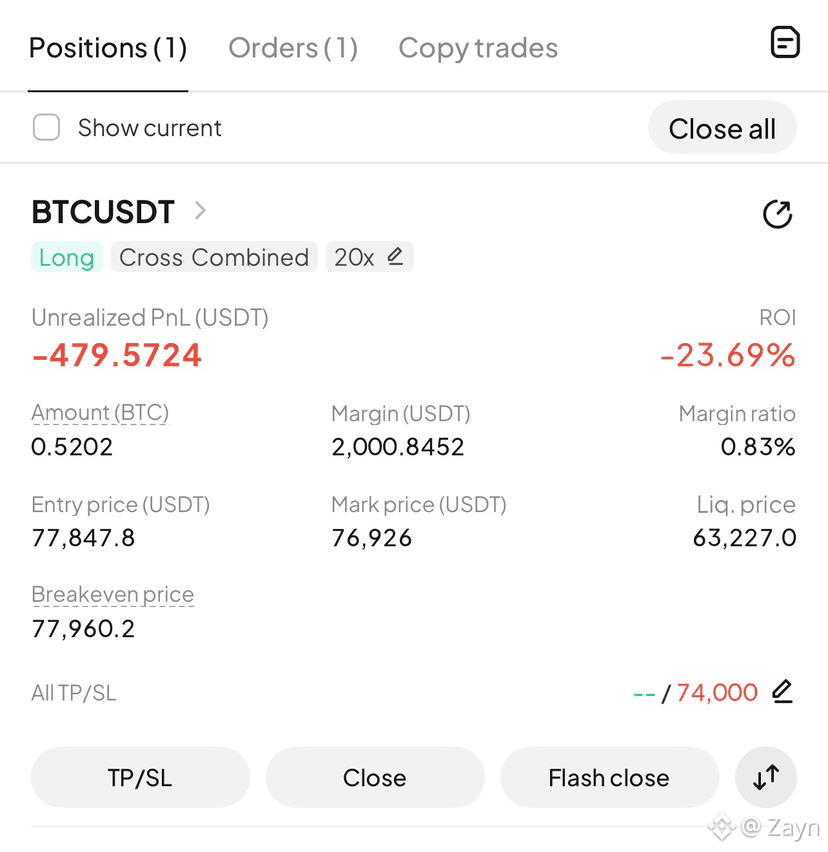Open the Cross Combined margin mode tag
This screenshot has height=852, width=828.
coord(214,257)
